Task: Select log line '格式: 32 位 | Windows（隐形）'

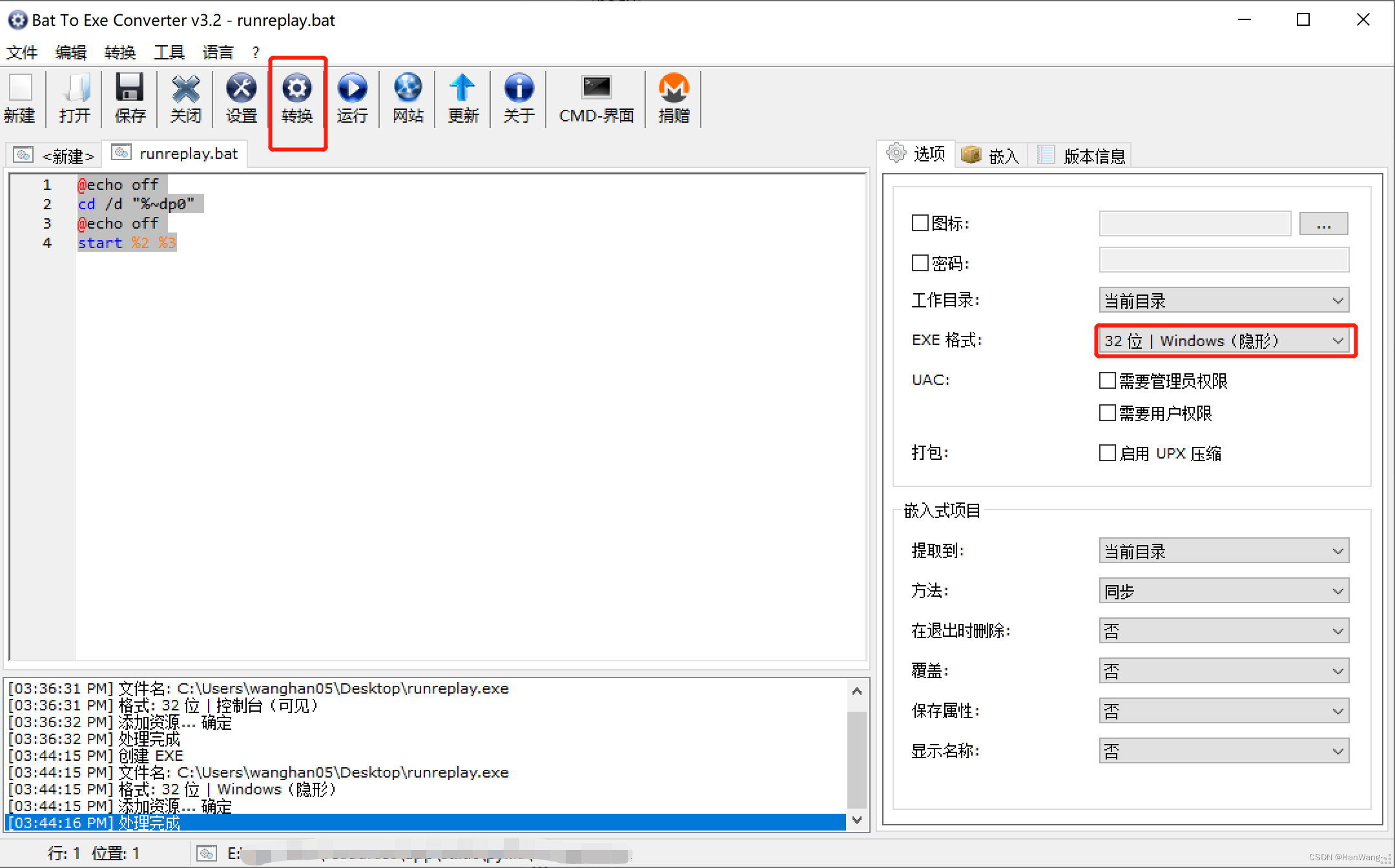Action: coord(172,789)
